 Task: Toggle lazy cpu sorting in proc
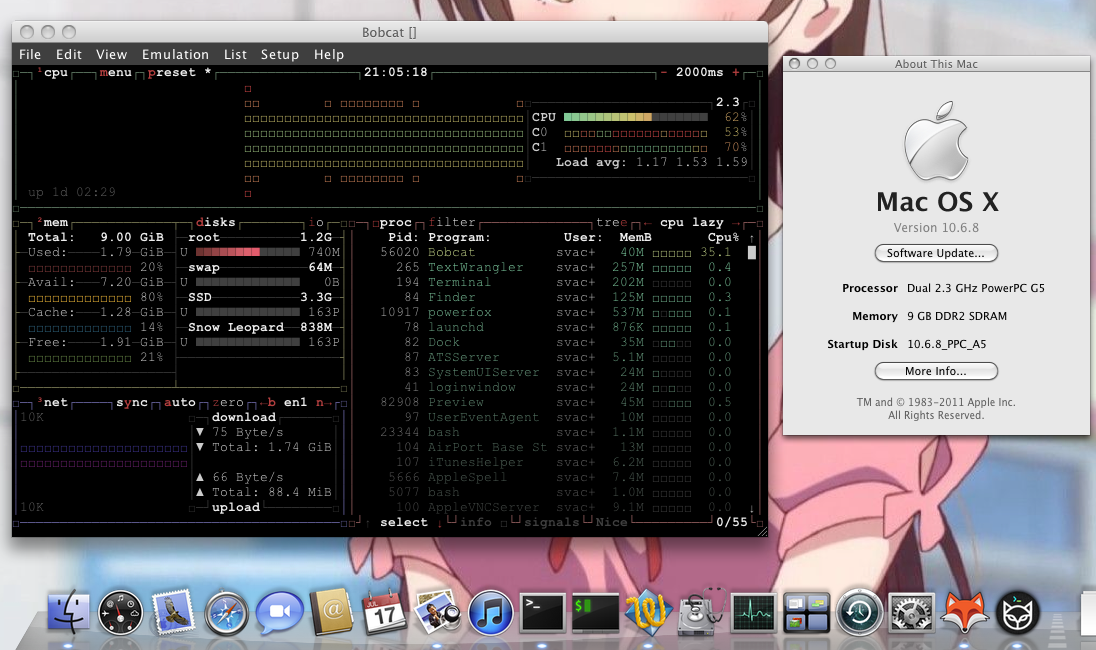point(707,222)
